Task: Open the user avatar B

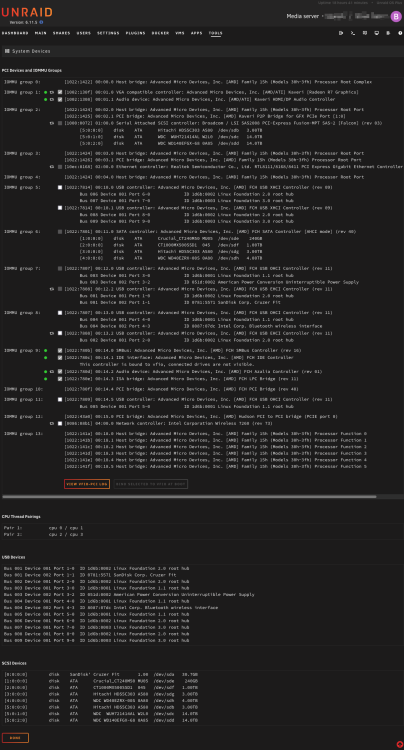Action: (x=396, y=16)
